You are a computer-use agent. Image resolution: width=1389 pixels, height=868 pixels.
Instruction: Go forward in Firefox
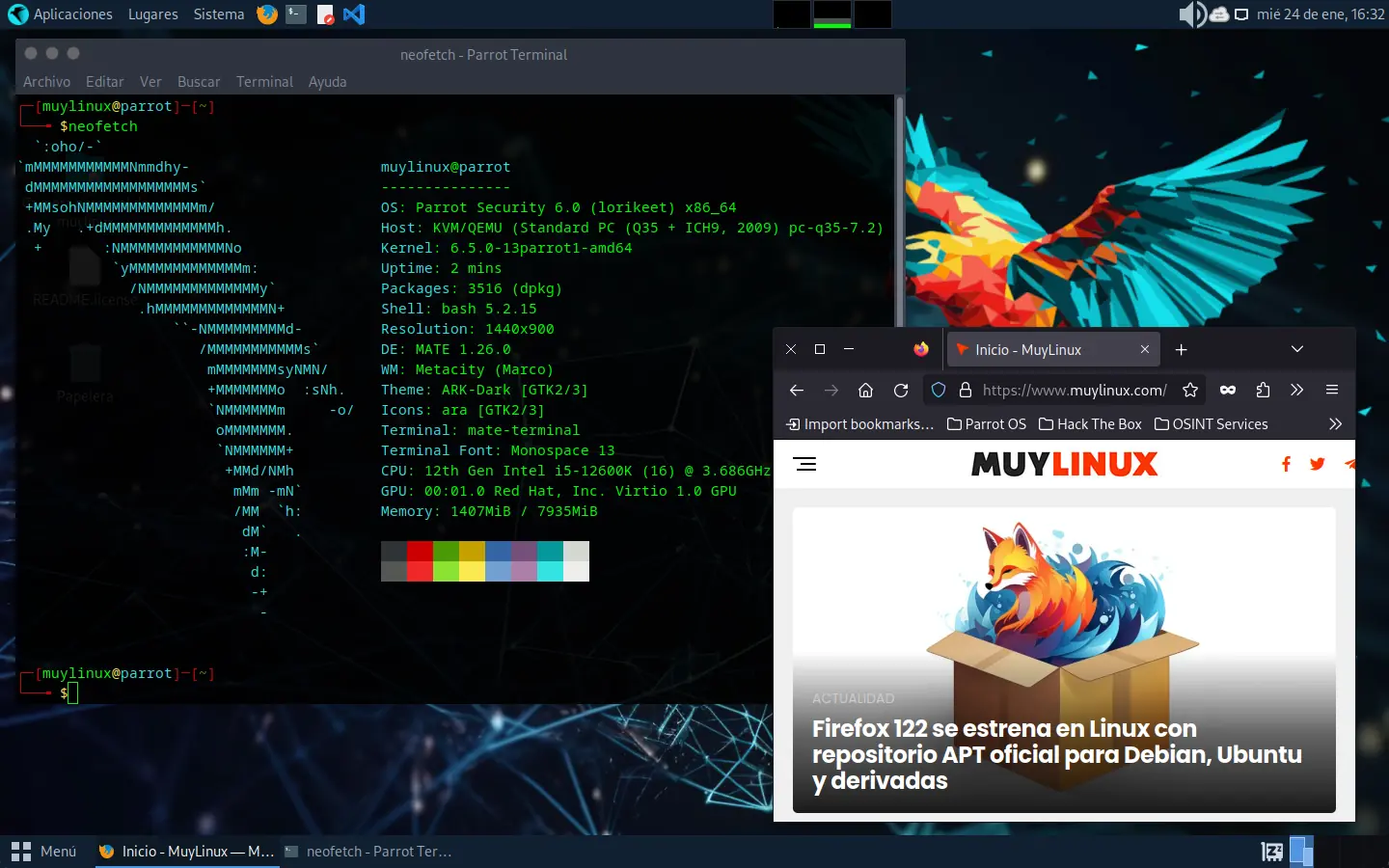(x=831, y=390)
